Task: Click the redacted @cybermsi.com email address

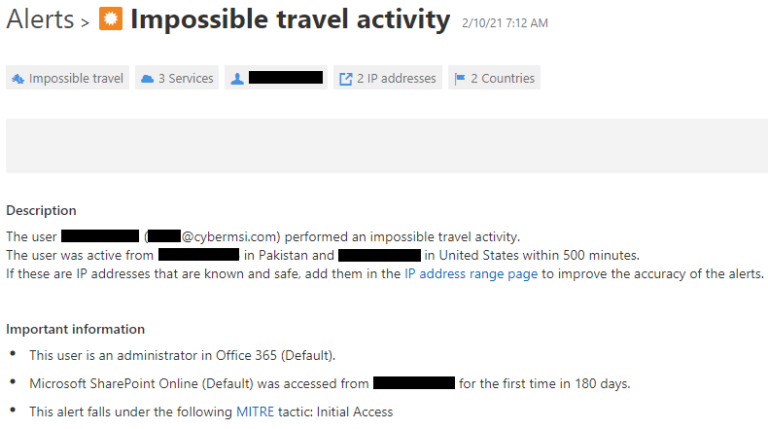Action: click(x=215, y=237)
